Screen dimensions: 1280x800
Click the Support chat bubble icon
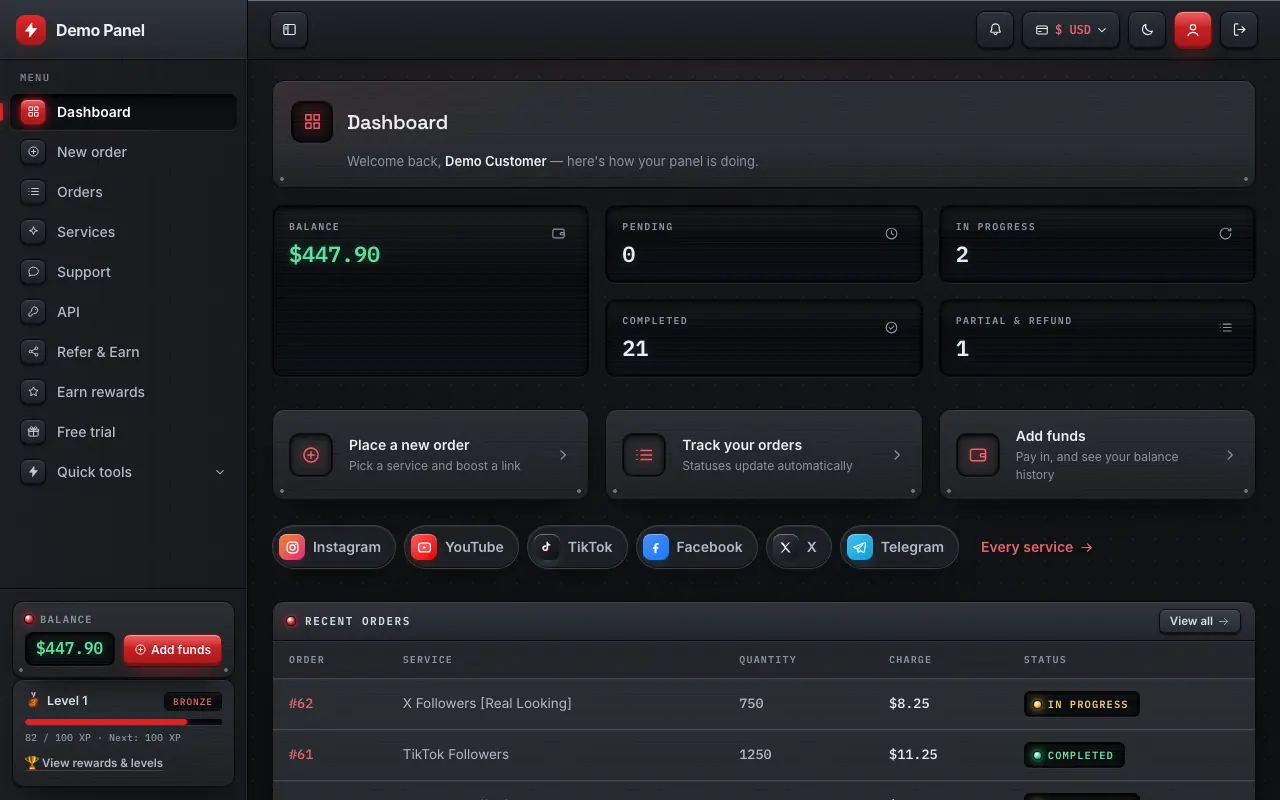[33, 272]
